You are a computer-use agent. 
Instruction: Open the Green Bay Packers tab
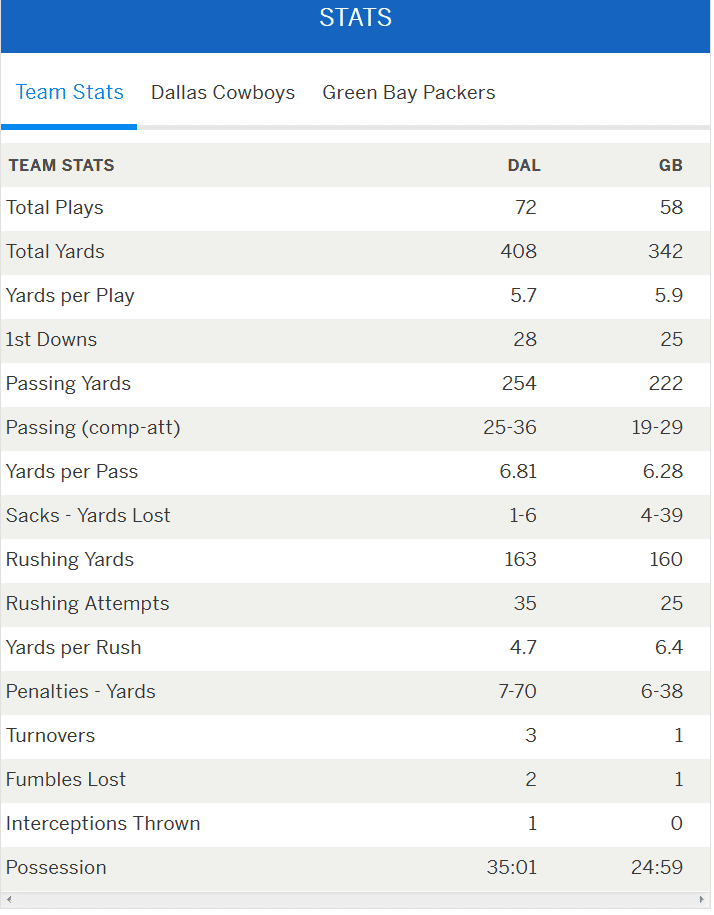click(x=408, y=93)
